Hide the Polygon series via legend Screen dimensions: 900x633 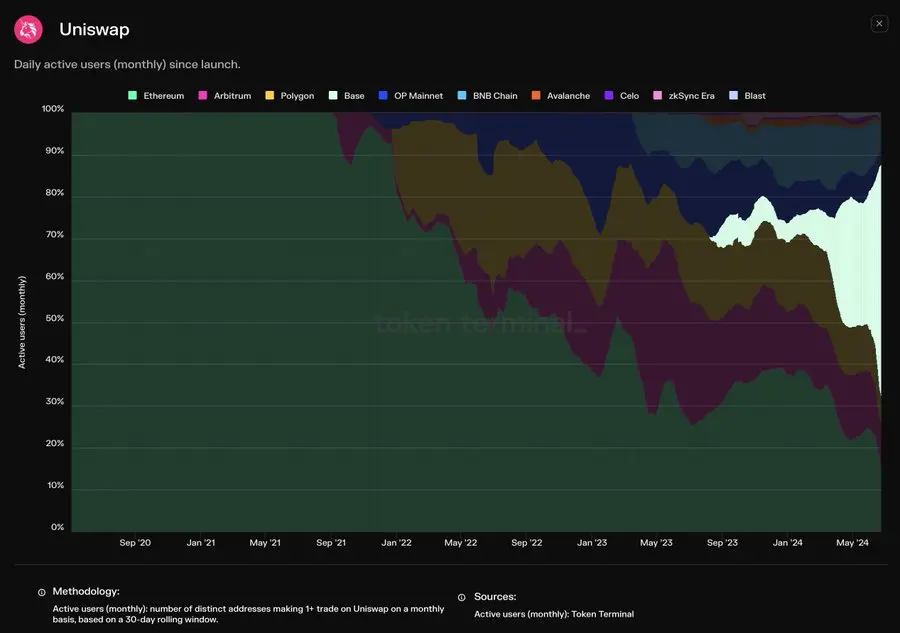point(290,96)
